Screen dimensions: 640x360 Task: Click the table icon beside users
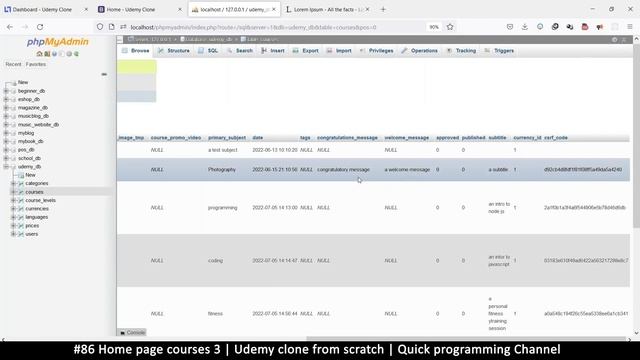click(21, 234)
